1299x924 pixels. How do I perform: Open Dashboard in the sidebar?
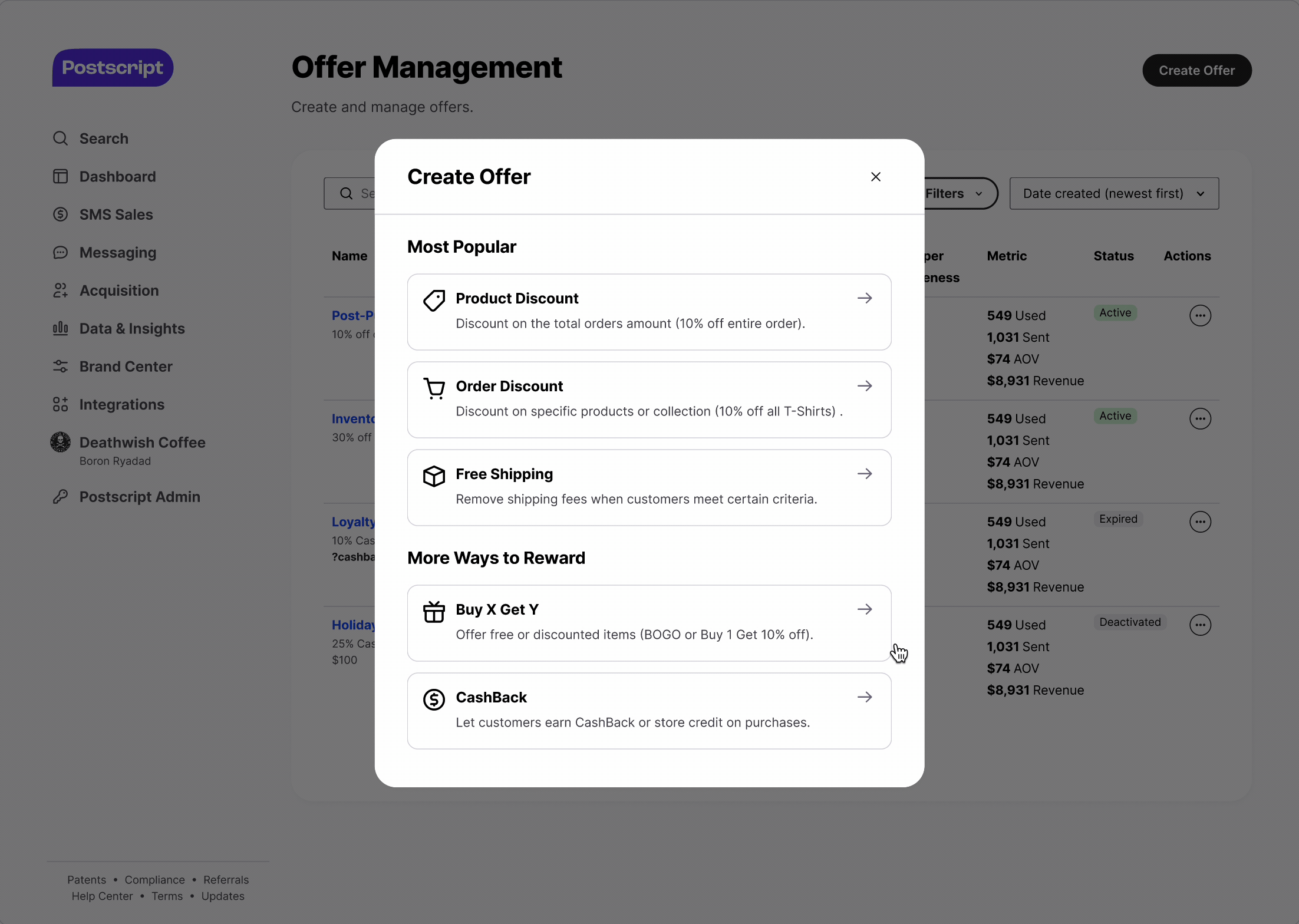tap(117, 177)
